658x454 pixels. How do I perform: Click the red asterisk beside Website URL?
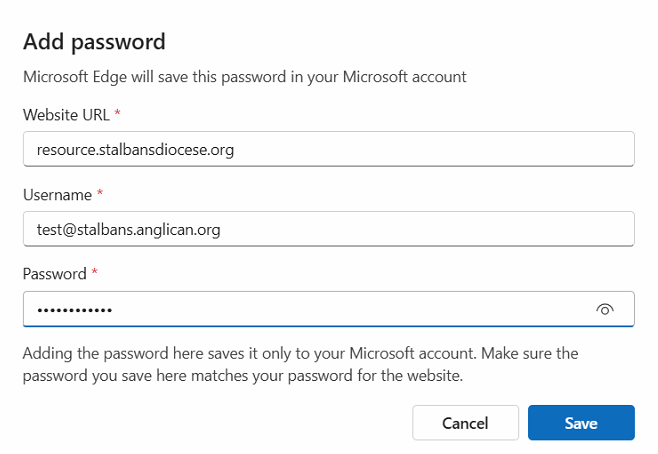(x=118, y=112)
